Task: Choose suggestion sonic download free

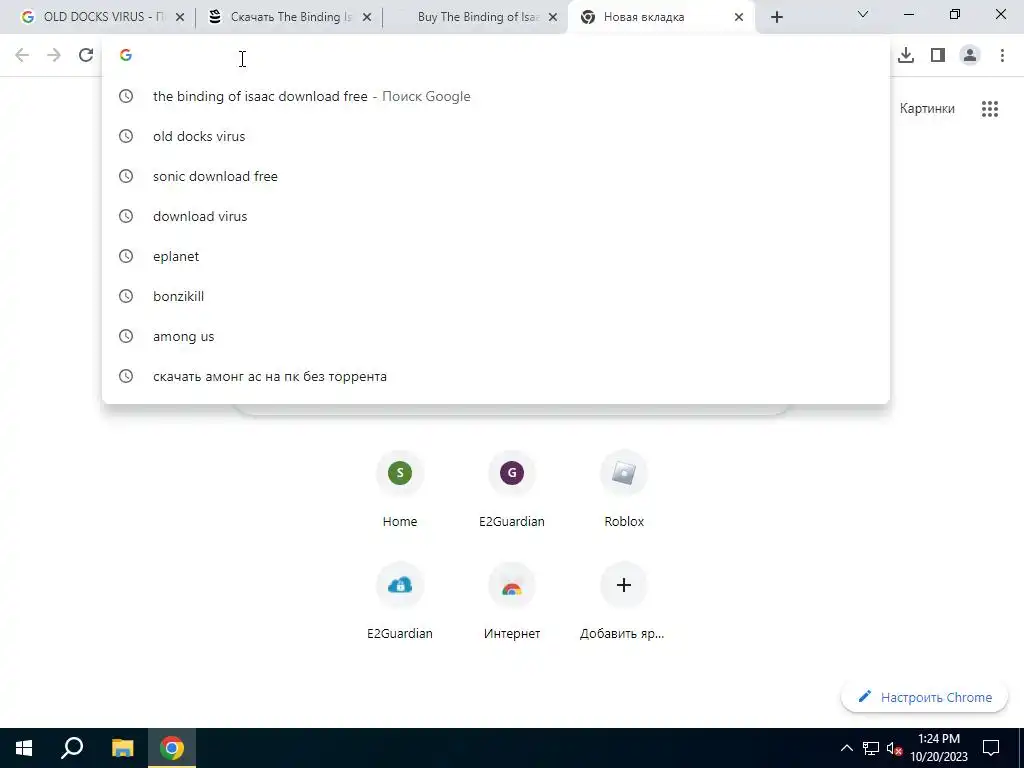Action: click(x=496, y=176)
